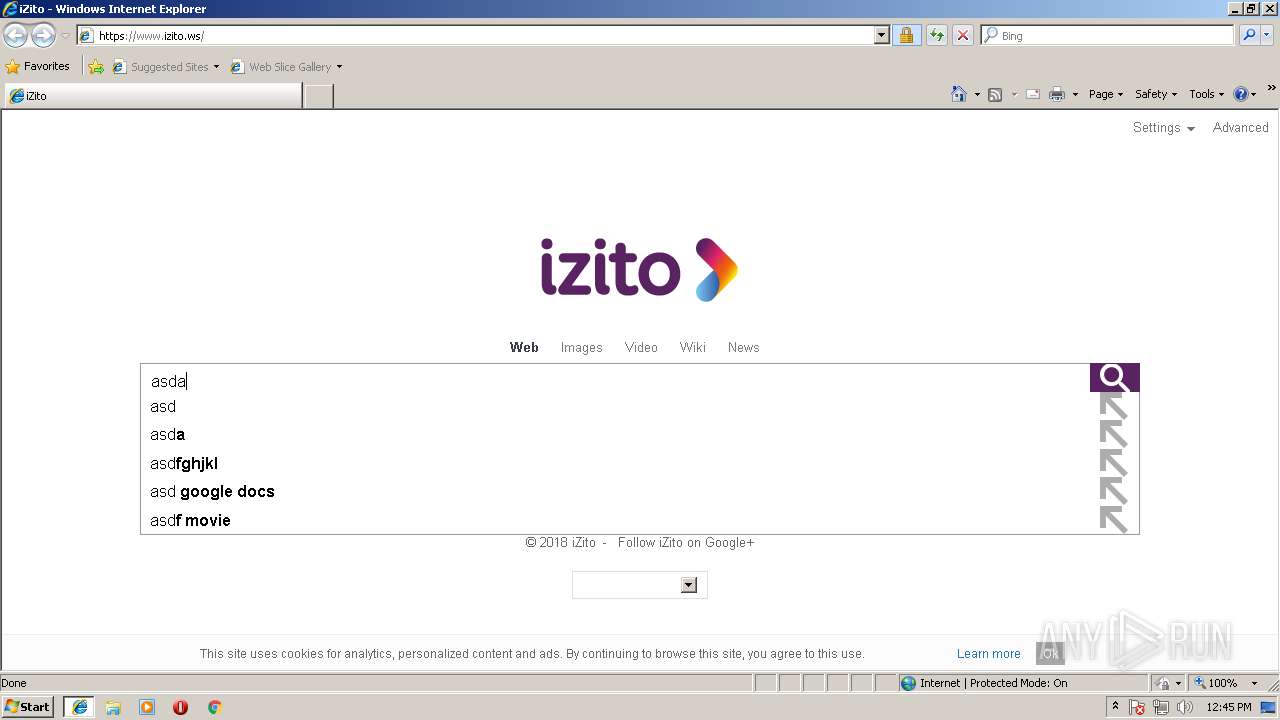1280x720 pixels.
Task: Open a new browser tab
Action: click(x=318, y=96)
